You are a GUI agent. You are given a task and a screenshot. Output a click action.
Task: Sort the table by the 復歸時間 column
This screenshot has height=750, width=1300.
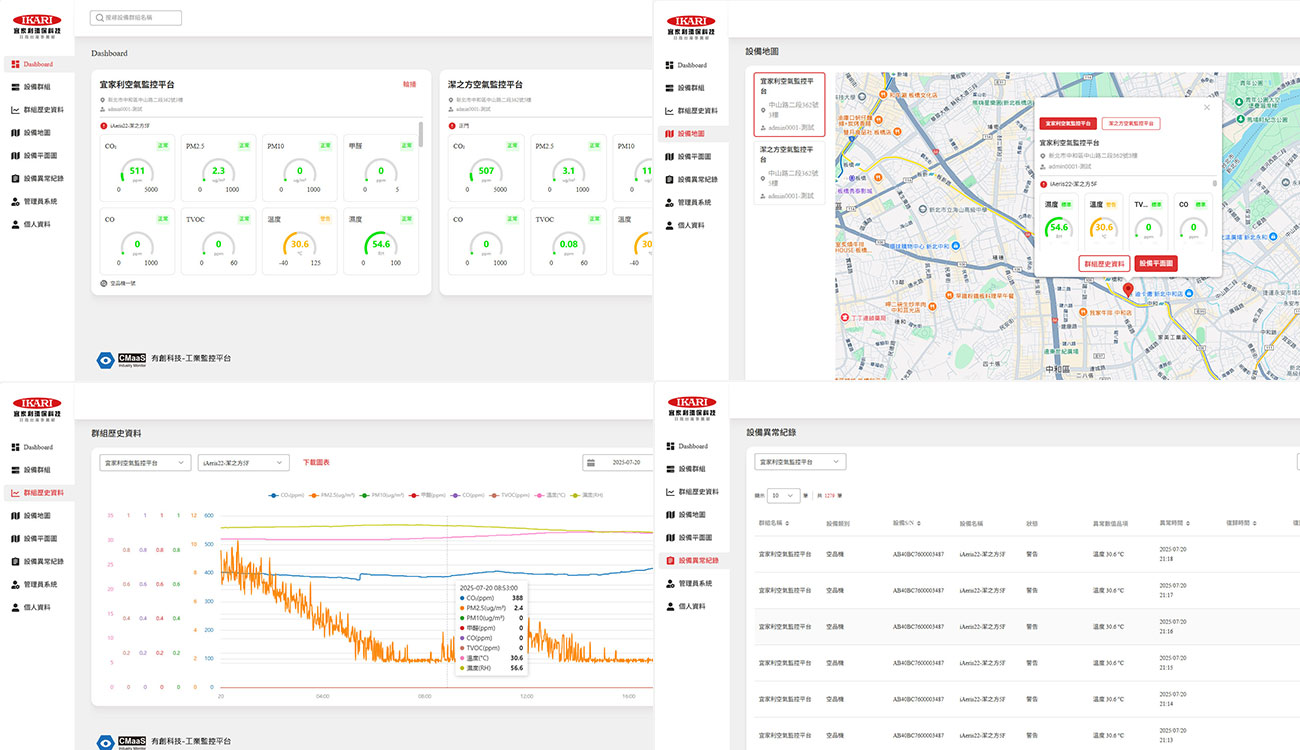pos(1241,523)
